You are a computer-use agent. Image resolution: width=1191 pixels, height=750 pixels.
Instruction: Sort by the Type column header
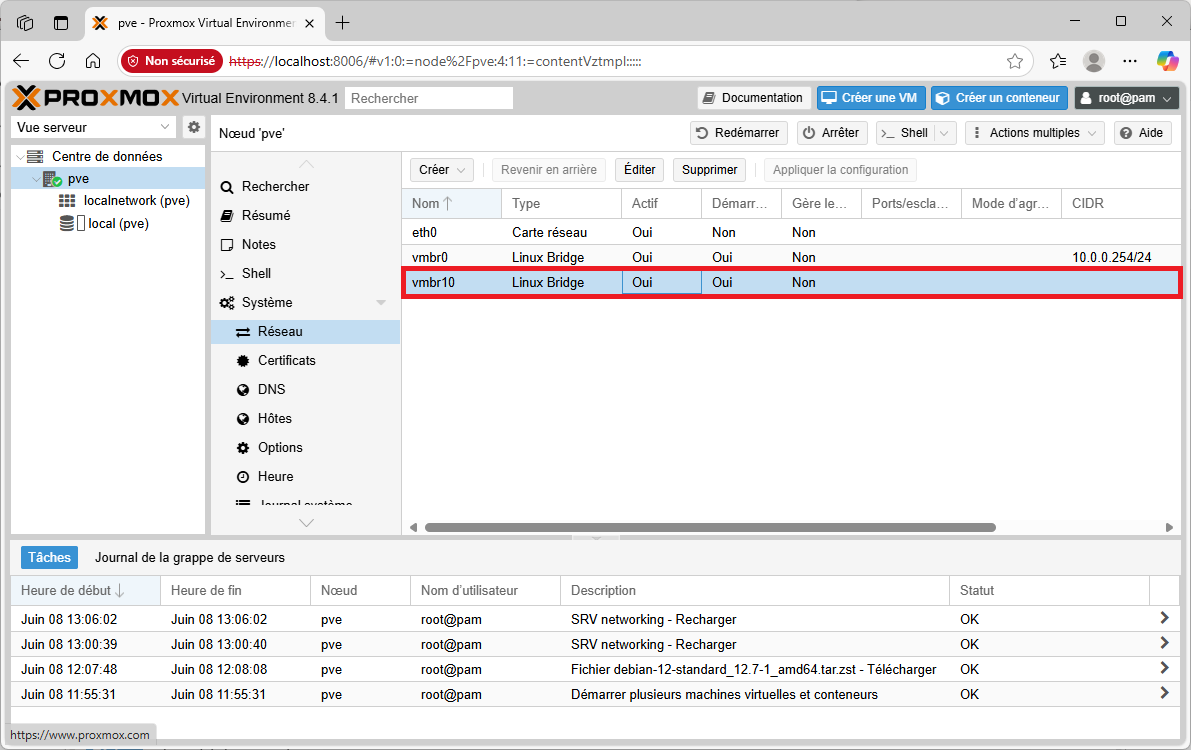[x=561, y=204]
